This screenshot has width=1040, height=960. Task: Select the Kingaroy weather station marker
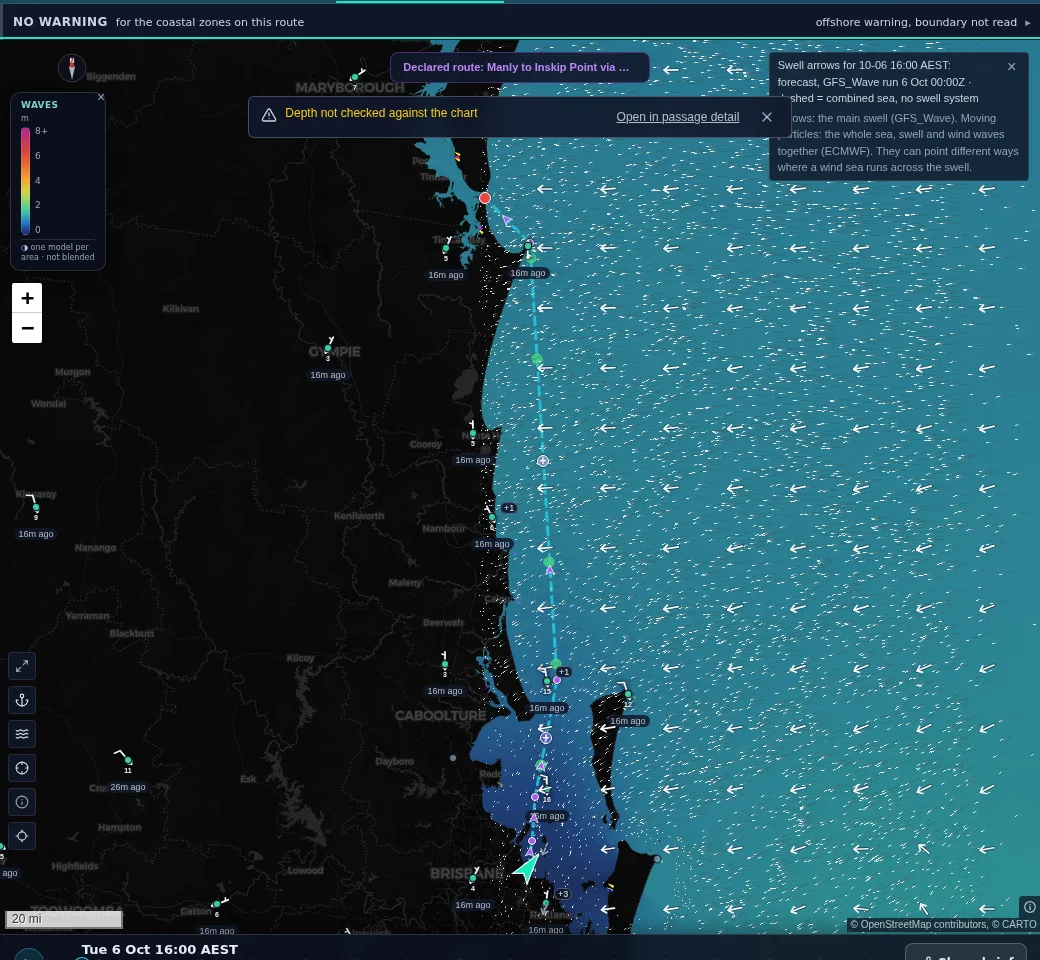tap(36, 508)
